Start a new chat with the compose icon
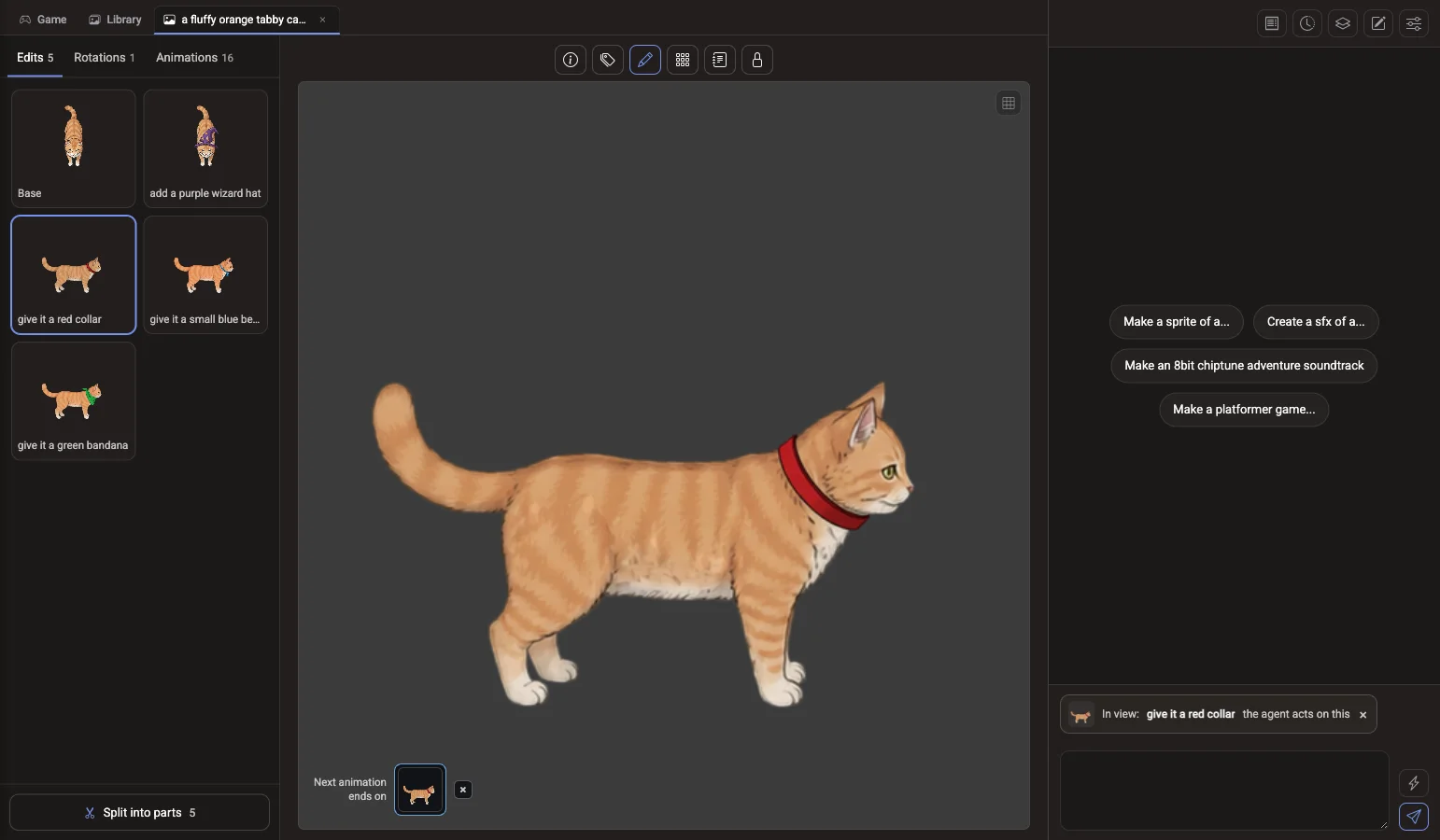The image size is (1440, 840). pyautogui.click(x=1378, y=23)
